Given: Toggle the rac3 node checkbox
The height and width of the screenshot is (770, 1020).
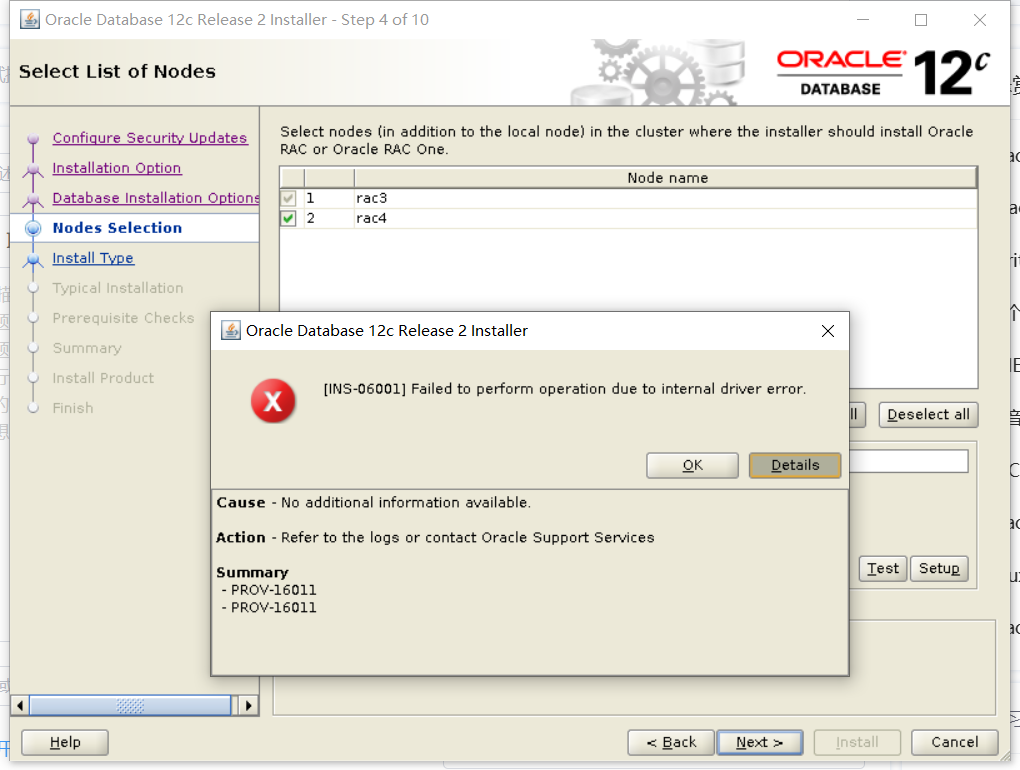Looking at the screenshot, I should (x=288, y=198).
